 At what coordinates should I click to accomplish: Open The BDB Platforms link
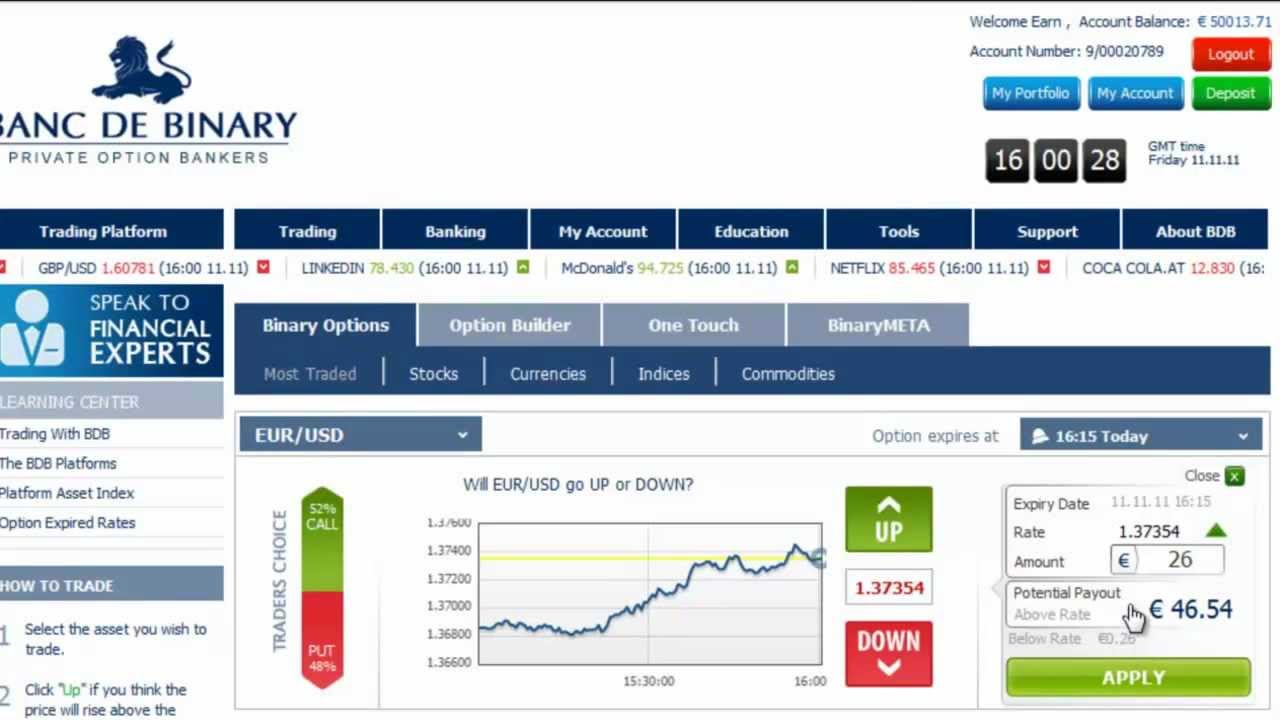click(58, 463)
